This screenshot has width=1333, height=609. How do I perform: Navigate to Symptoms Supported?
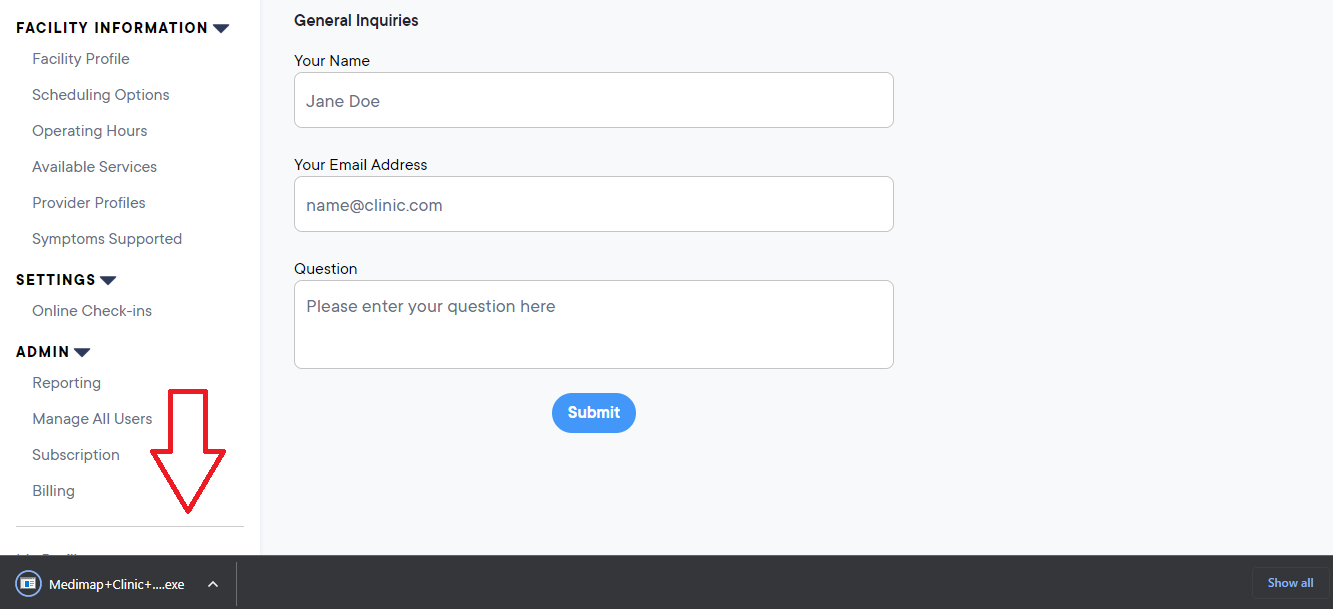tap(107, 239)
